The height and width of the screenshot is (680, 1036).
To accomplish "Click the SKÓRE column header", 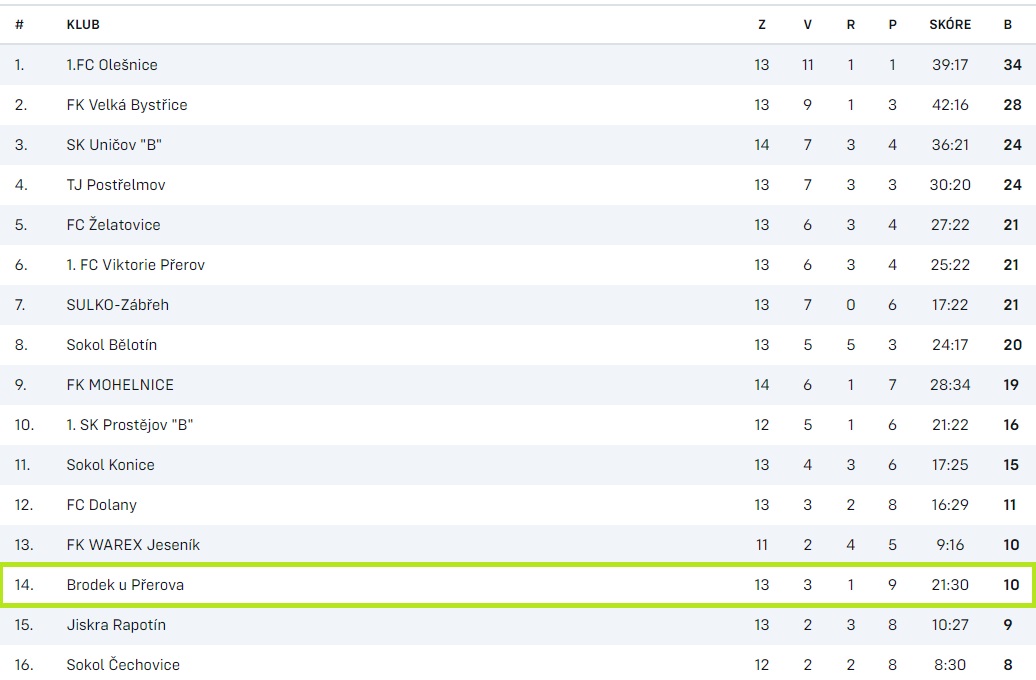I will point(950,24).
